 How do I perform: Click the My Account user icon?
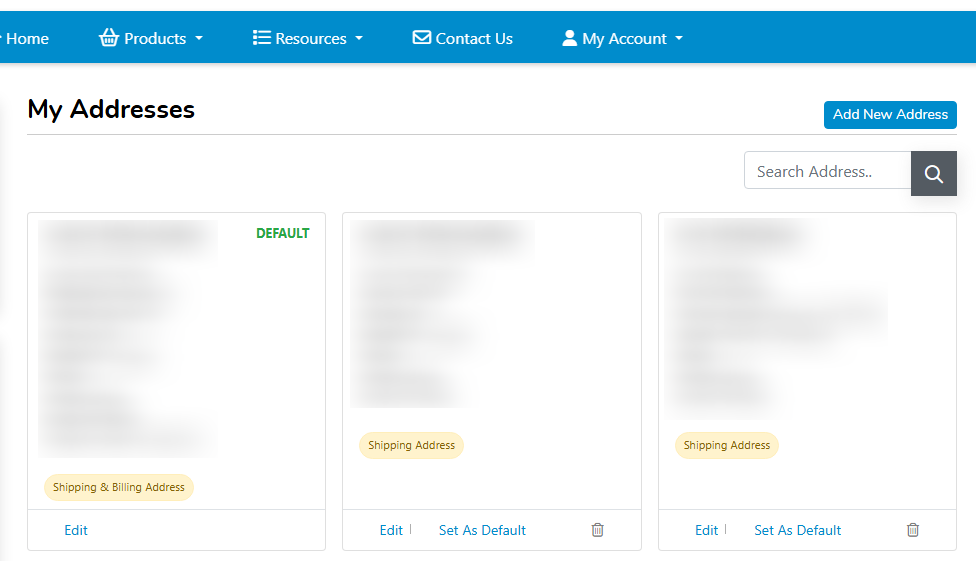(x=570, y=38)
